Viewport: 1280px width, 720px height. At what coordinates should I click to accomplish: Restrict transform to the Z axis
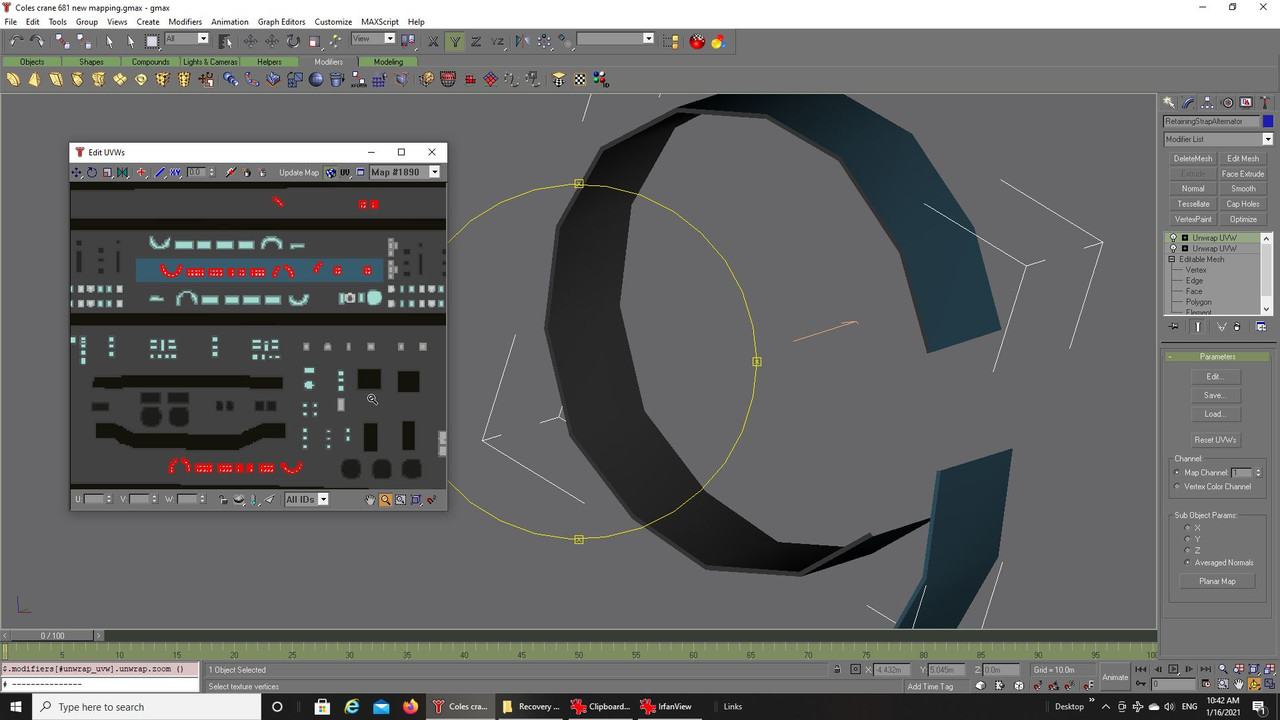point(475,40)
